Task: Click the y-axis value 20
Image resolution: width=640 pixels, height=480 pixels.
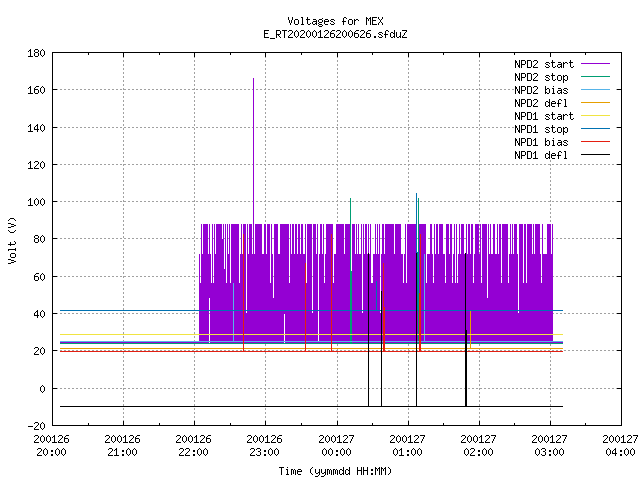Action: coord(39,351)
